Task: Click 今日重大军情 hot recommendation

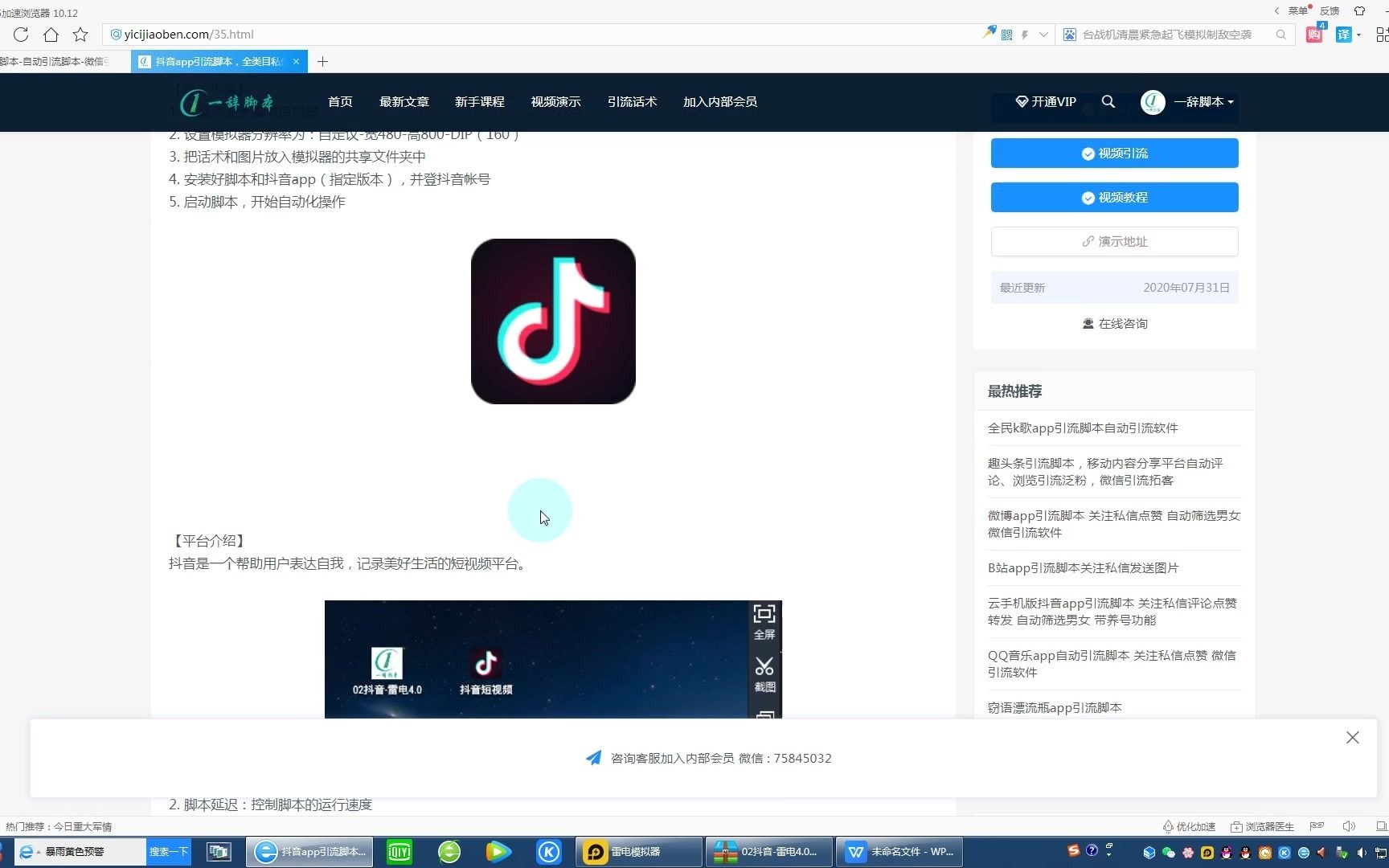Action: point(83,826)
